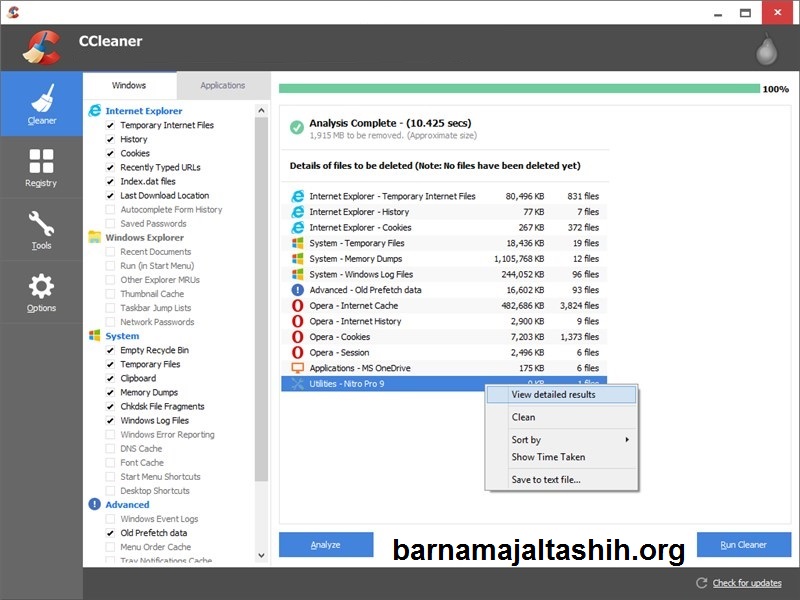Uncheck Old Prefetch data checkbox
This screenshot has width=800, height=600.
110,533
